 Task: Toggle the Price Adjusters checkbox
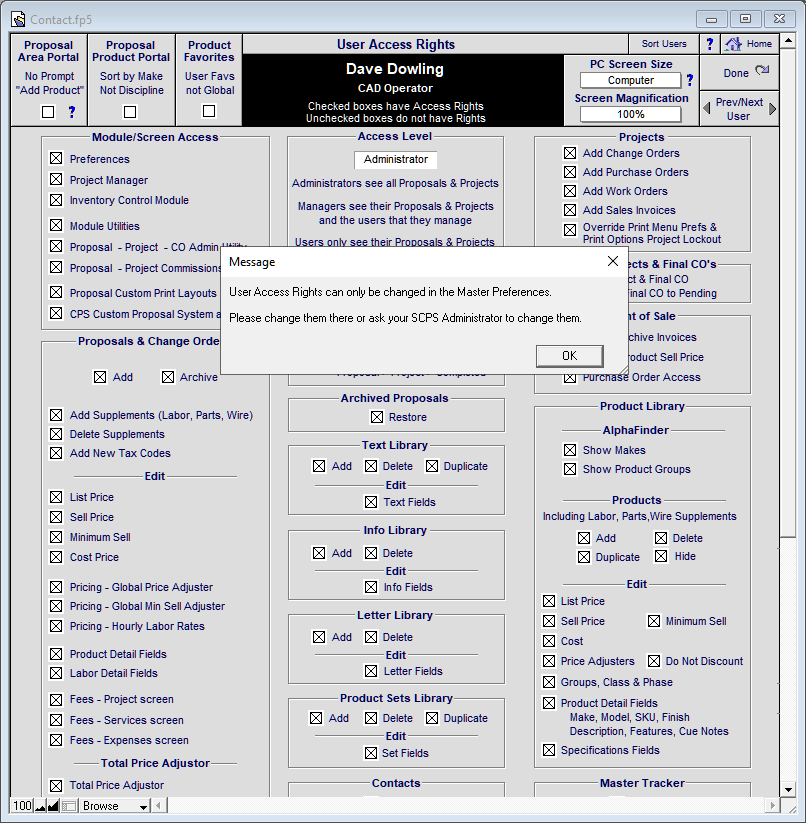549,661
